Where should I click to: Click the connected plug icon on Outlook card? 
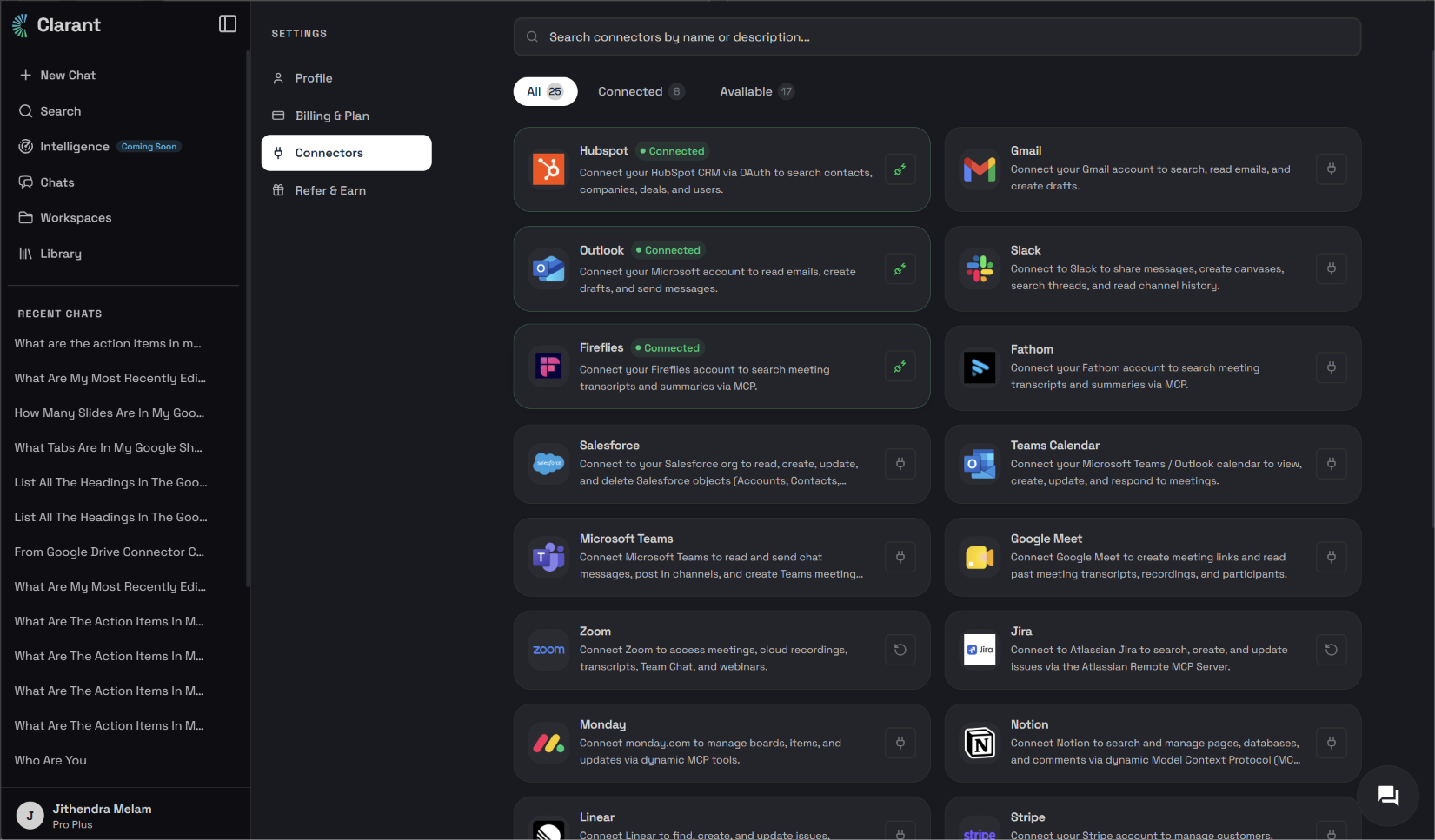900,268
